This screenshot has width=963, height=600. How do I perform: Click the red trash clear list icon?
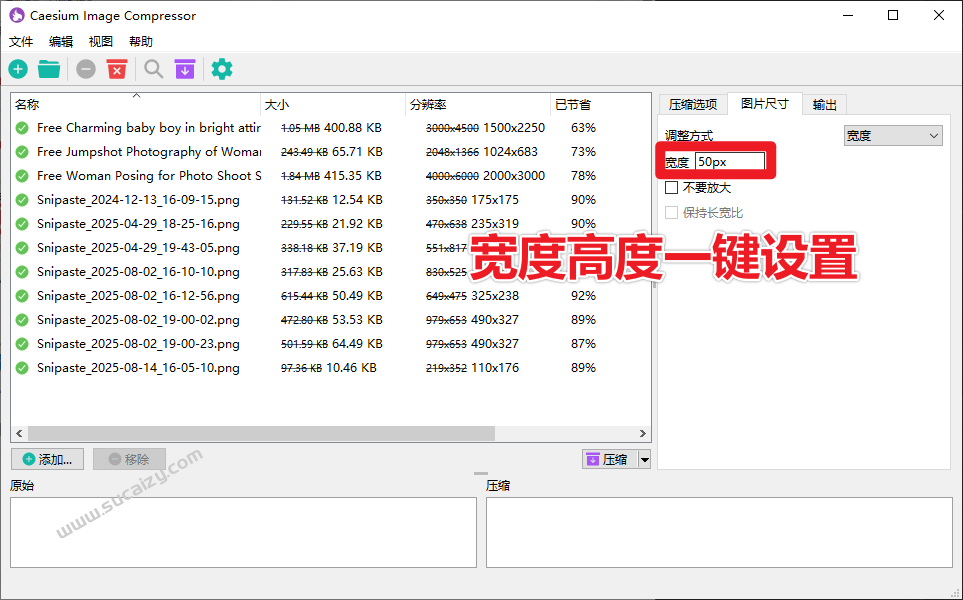click(116, 69)
